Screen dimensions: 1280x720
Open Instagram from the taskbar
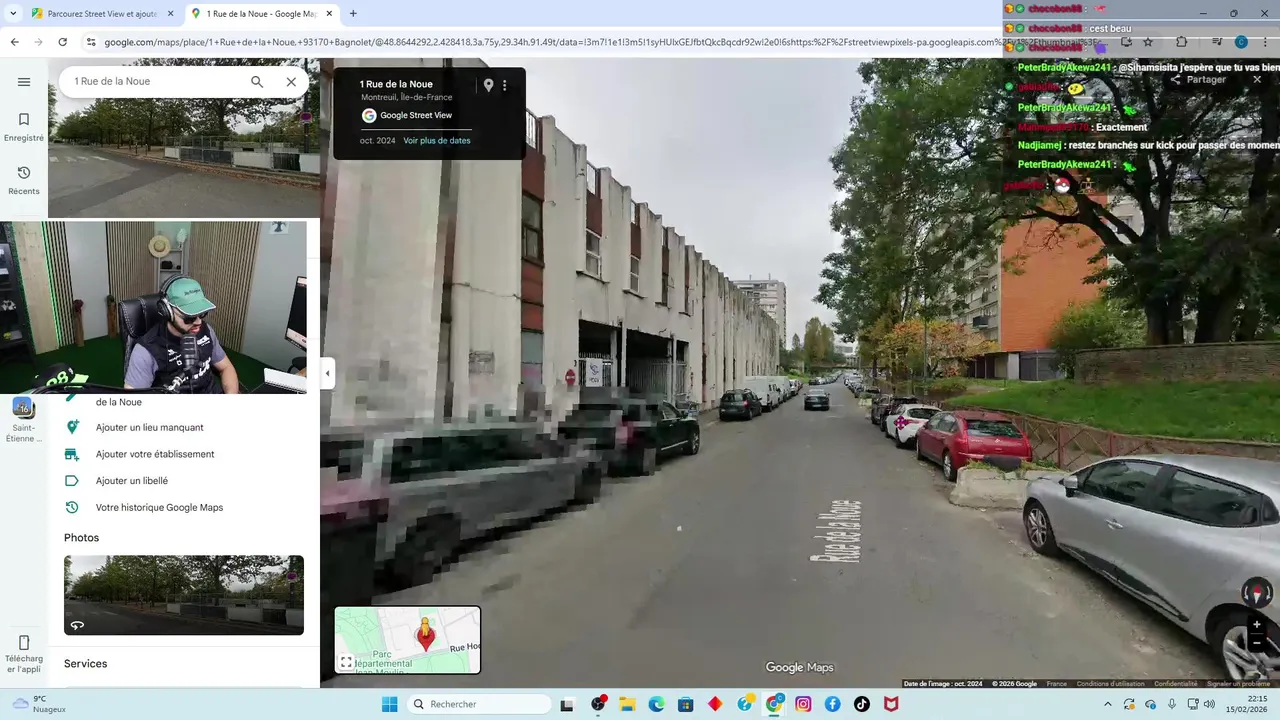(x=803, y=704)
